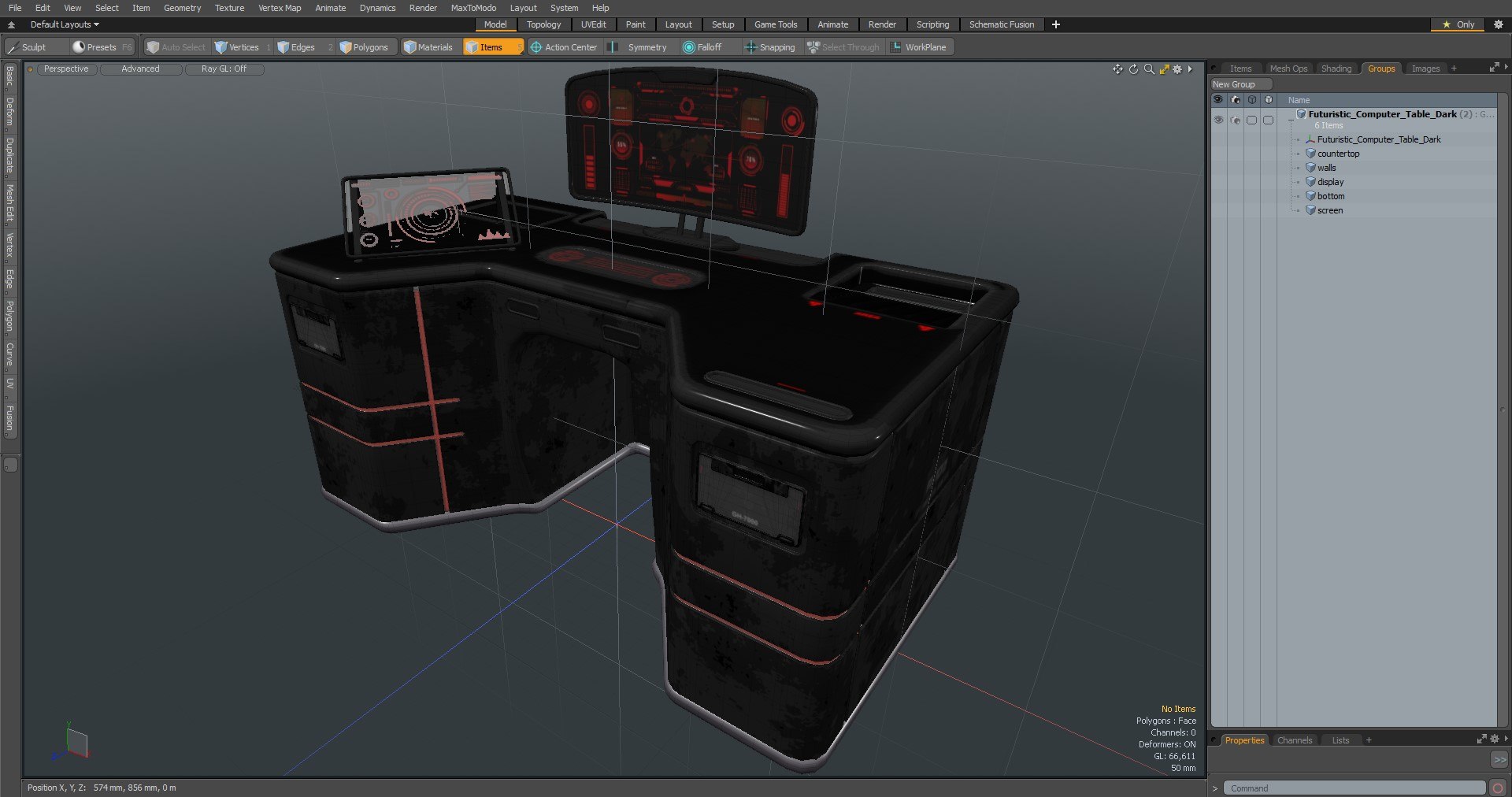The height and width of the screenshot is (797, 1512).
Task: Click the Properties panel right-arrow menu expander
Action: [1506, 740]
